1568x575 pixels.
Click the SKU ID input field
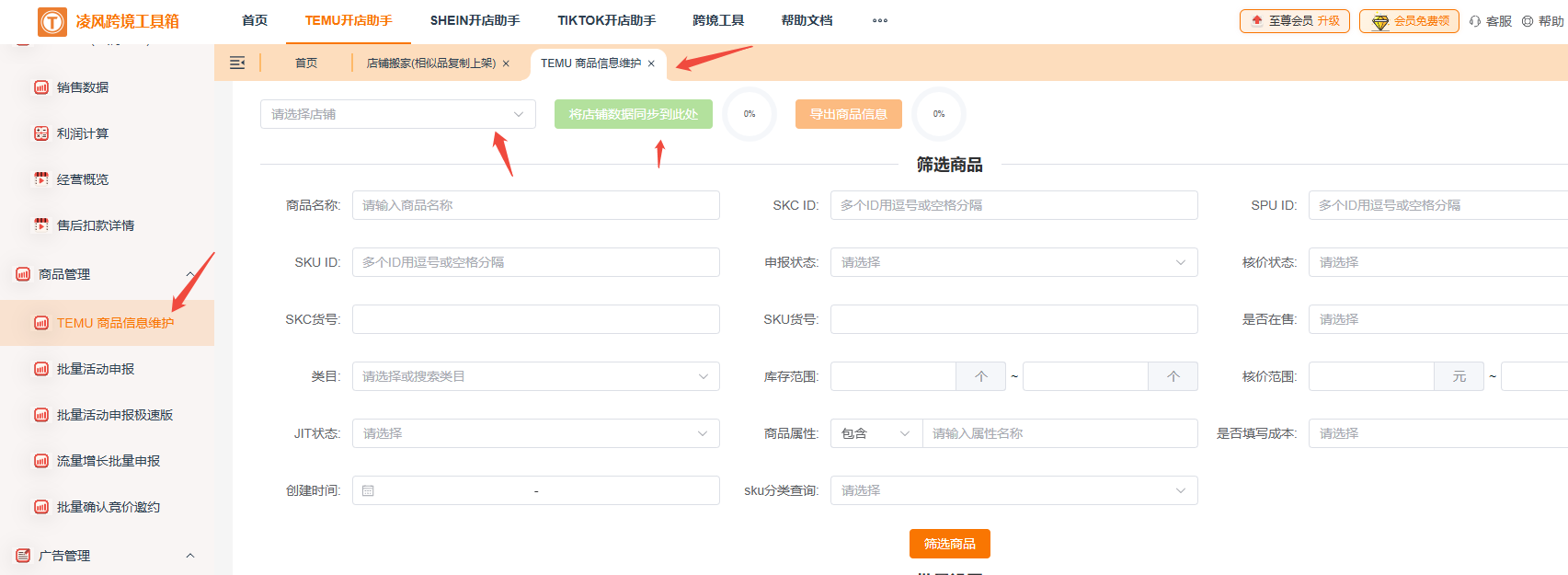(x=536, y=262)
